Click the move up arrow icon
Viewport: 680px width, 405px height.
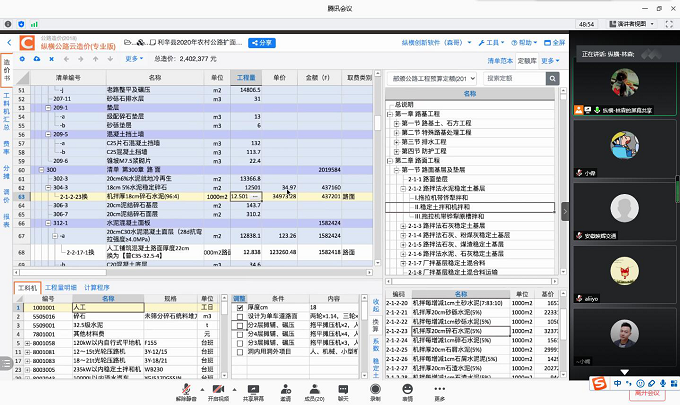(x=95, y=59)
